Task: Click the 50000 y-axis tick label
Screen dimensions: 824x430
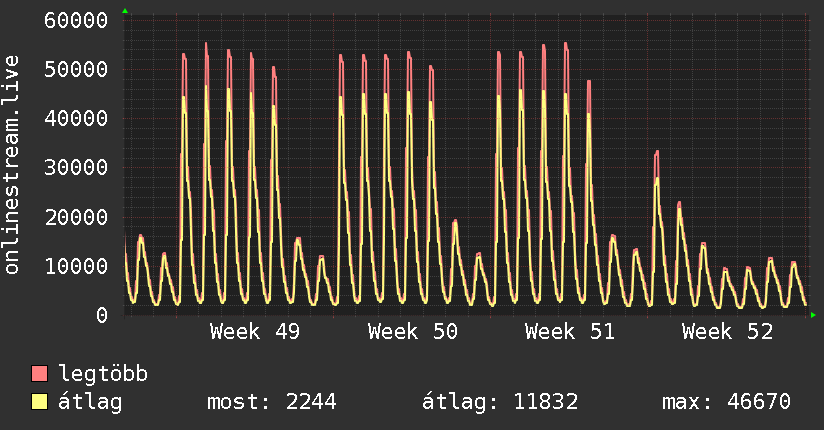Action: pyautogui.click(x=76, y=69)
